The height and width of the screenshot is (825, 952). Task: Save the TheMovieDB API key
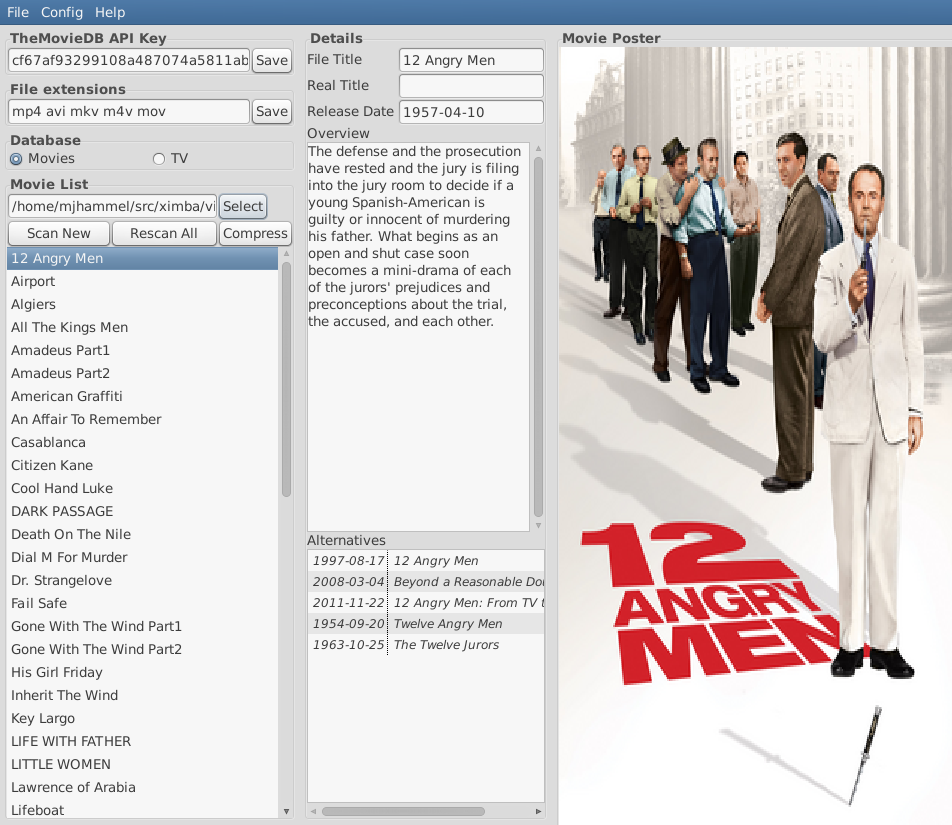pyautogui.click(x=271, y=60)
